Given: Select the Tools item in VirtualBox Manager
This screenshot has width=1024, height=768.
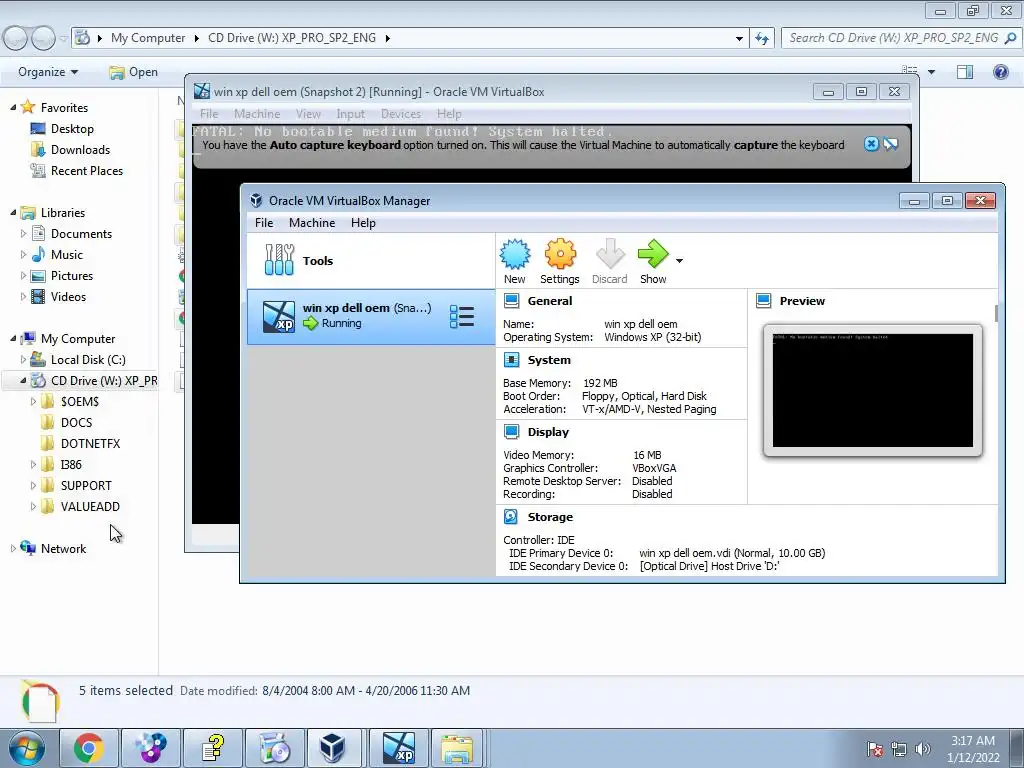Looking at the screenshot, I should coord(371,261).
